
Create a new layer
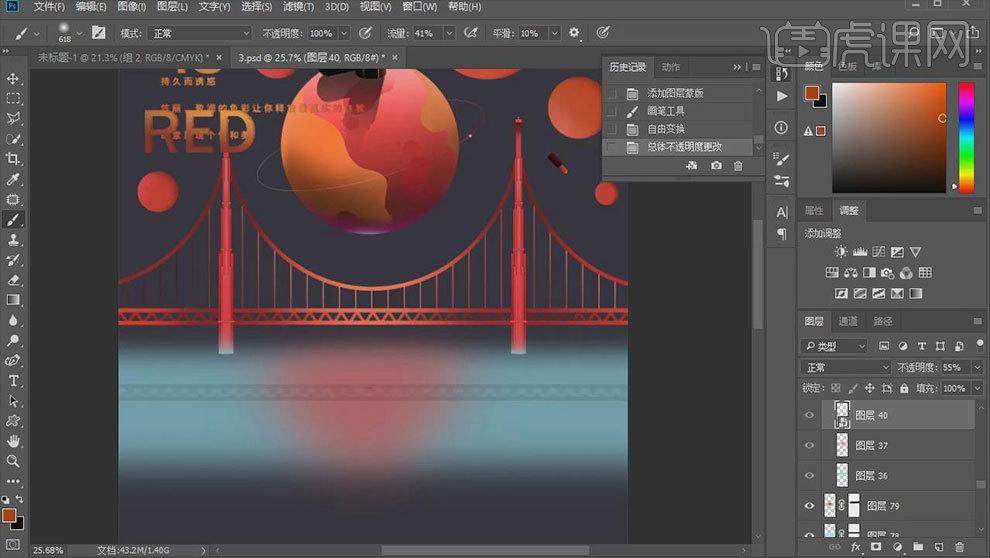tap(939, 547)
